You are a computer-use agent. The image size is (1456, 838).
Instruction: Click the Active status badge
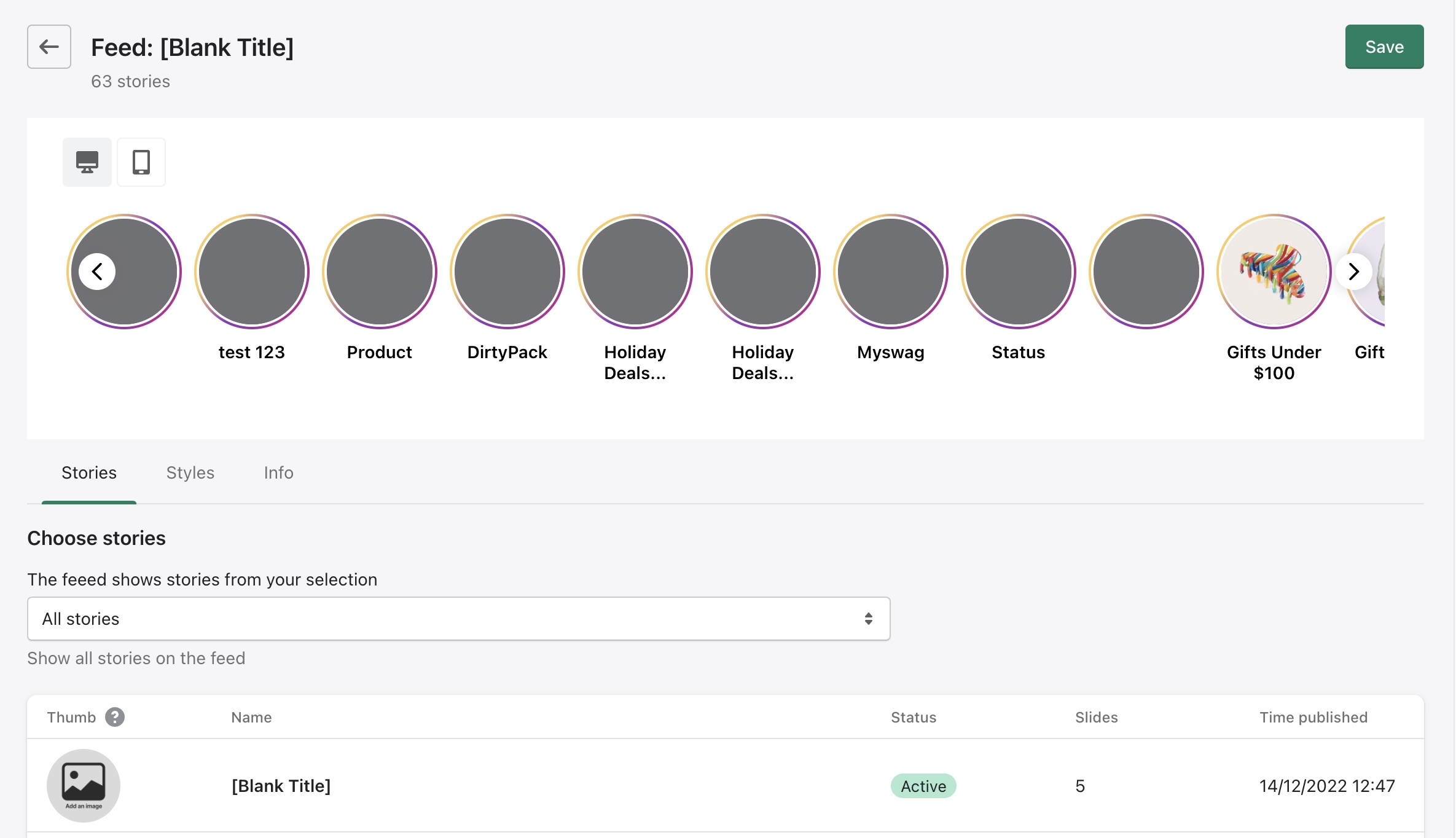click(x=923, y=786)
